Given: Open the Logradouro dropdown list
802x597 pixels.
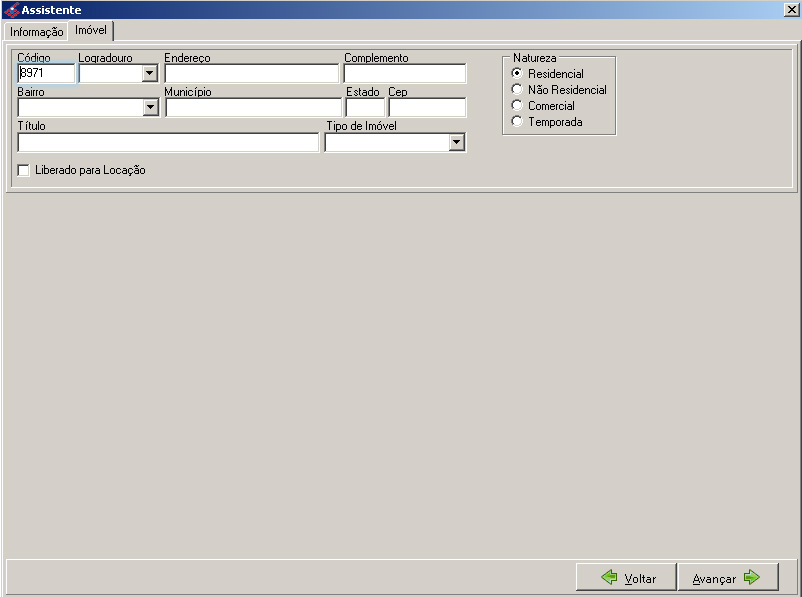Looking at the screenshot, I should point(150,73).
